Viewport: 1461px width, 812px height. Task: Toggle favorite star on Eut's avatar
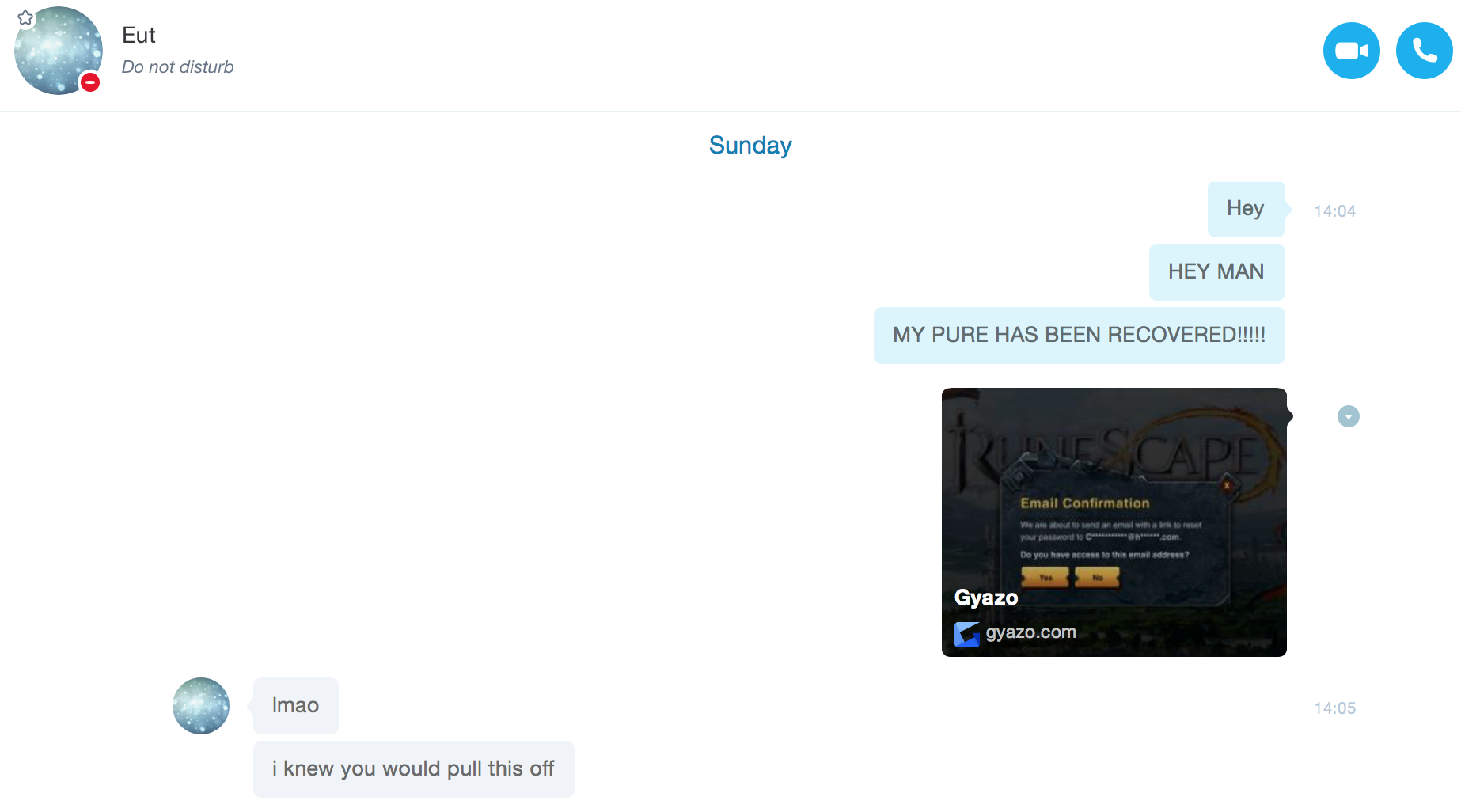[25, 17]
